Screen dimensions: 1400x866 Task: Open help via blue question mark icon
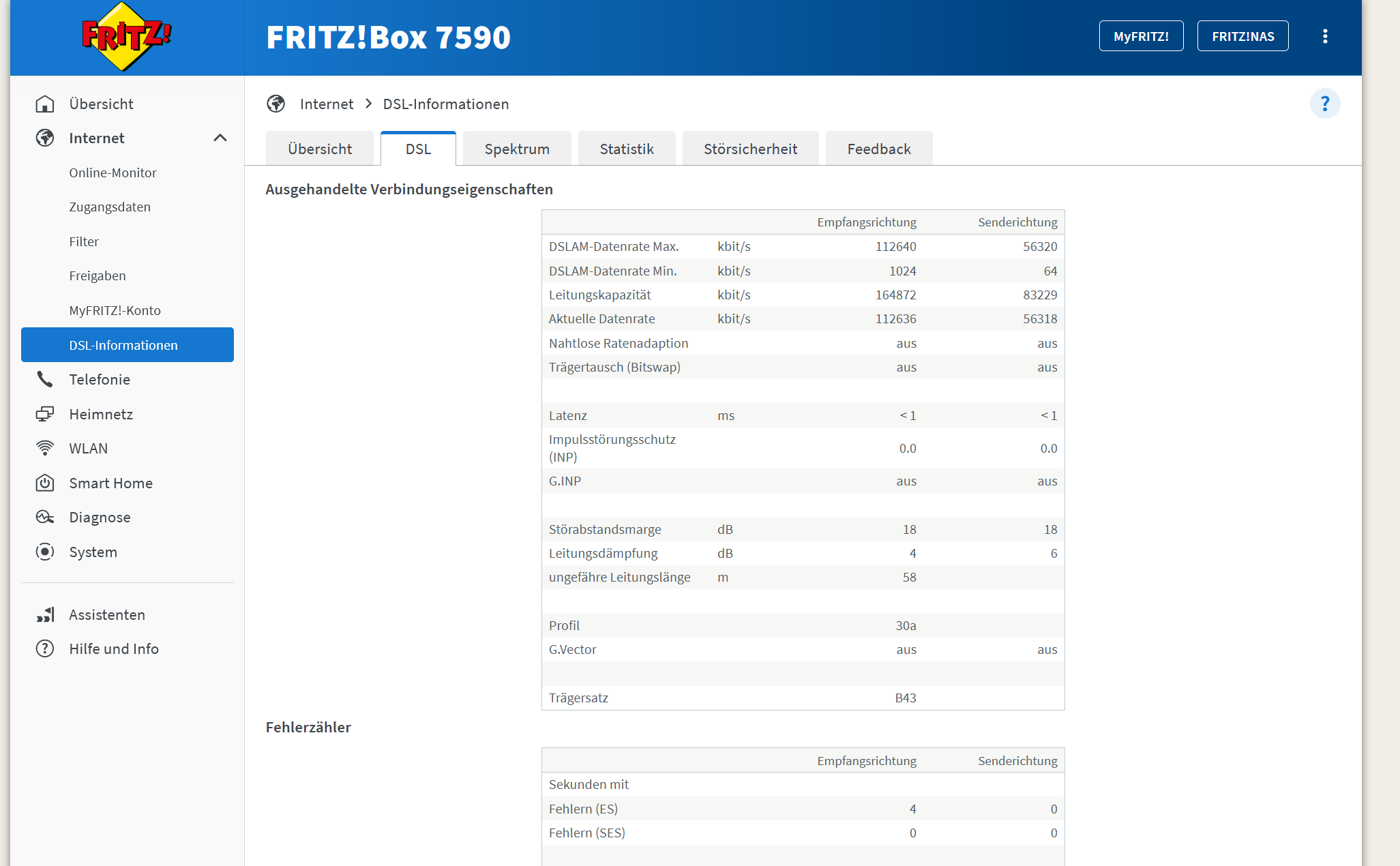[1324, 104]
